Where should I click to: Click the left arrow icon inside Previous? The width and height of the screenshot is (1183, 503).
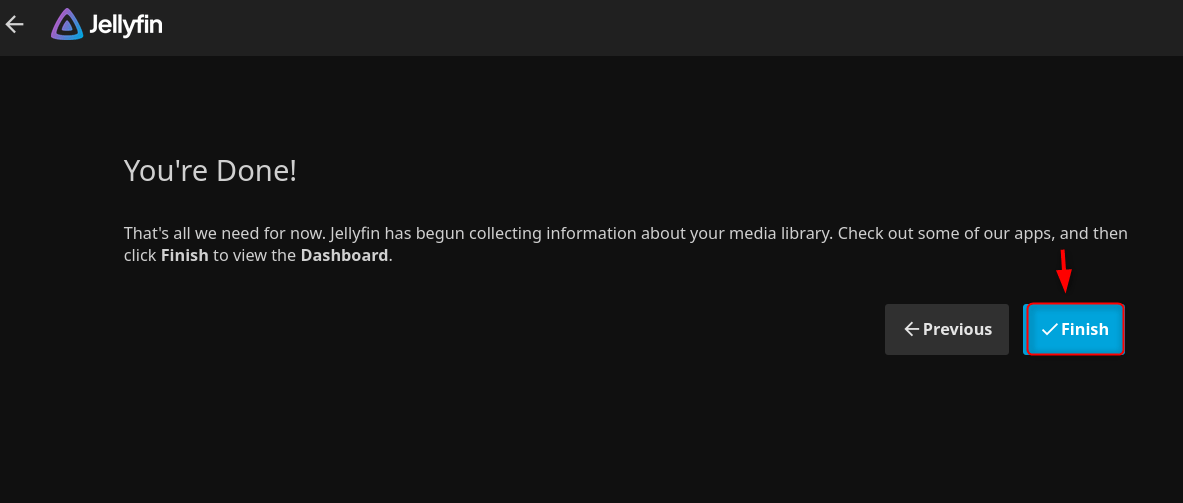click(x=911, y=329)
